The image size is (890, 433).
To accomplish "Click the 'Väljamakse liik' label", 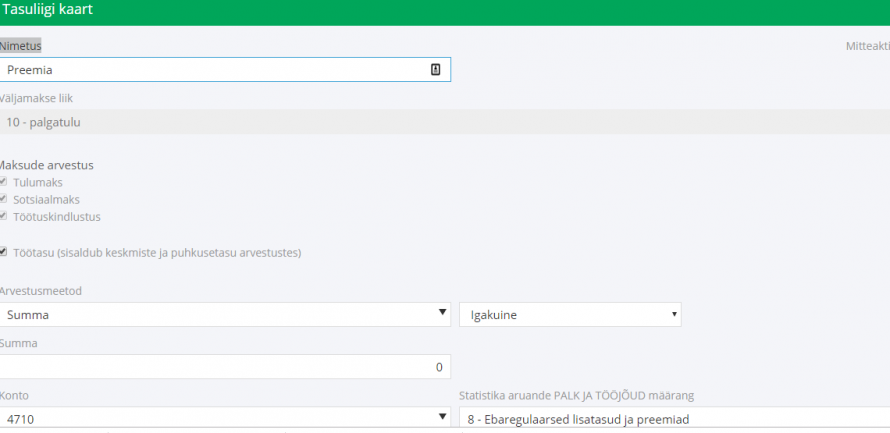I will pyautogui.click(x=37, y=98).
